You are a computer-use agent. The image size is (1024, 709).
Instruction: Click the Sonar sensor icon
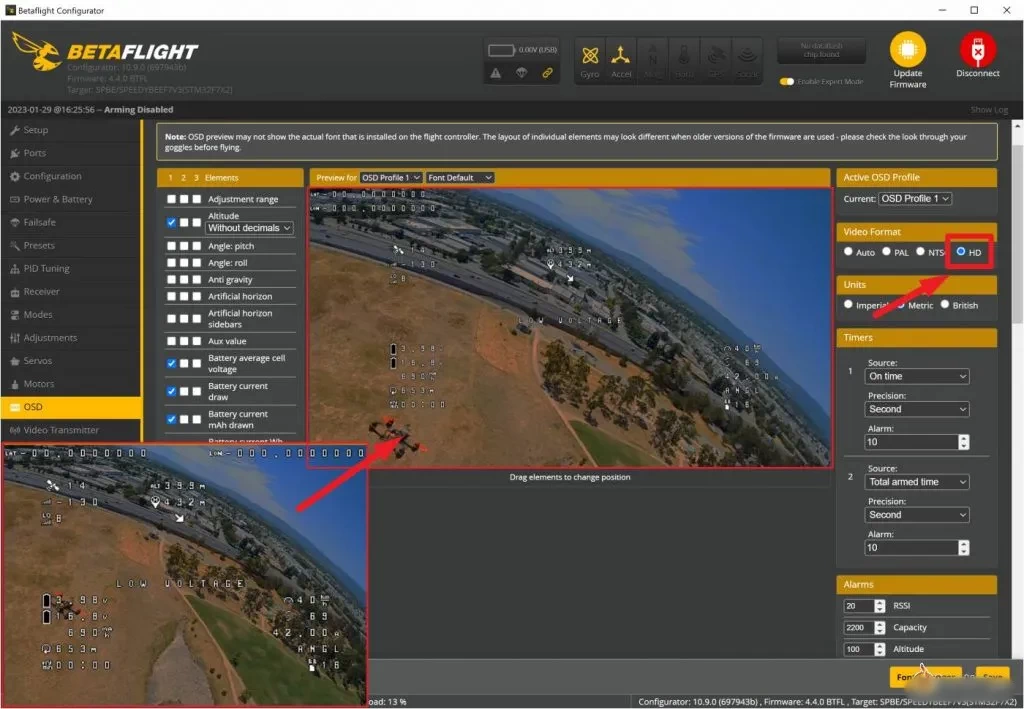click(747, 56)
